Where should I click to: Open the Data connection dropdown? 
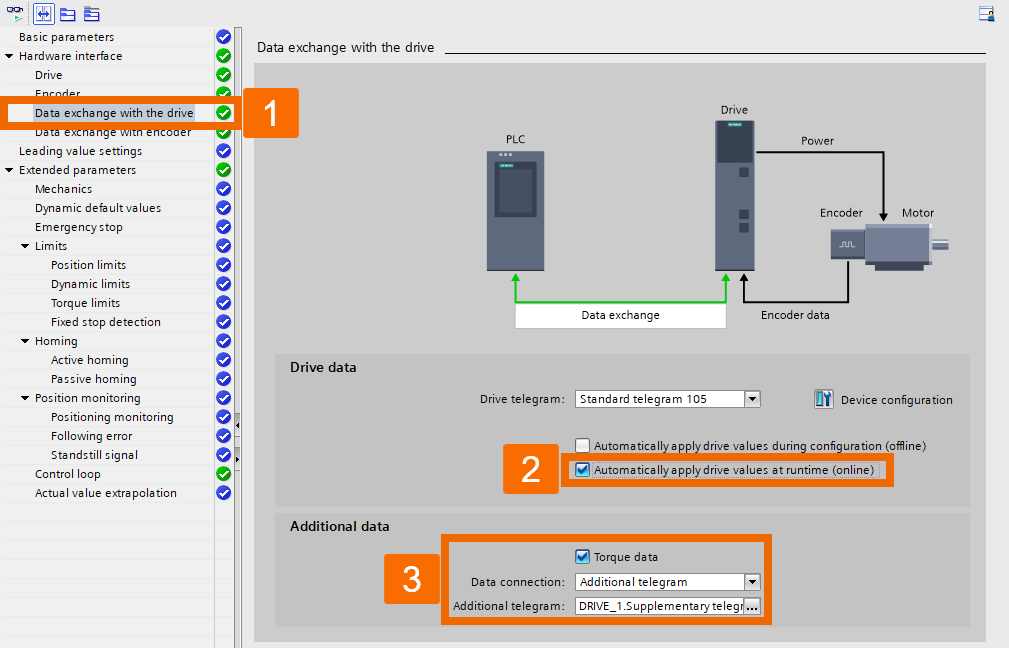752,581
